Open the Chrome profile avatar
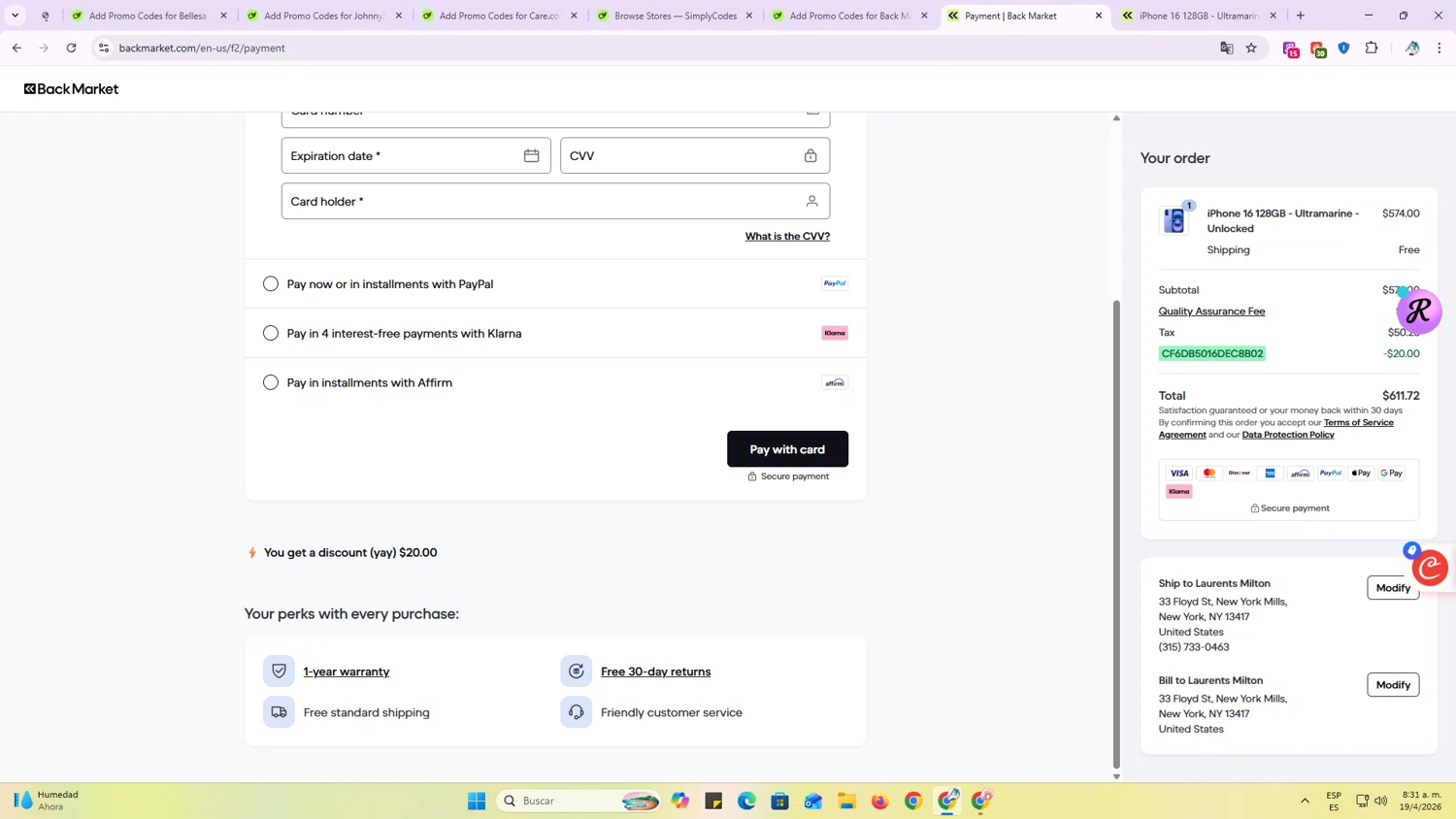The height and width of the screenshot is (819, 1456). tap(1412, 48)
